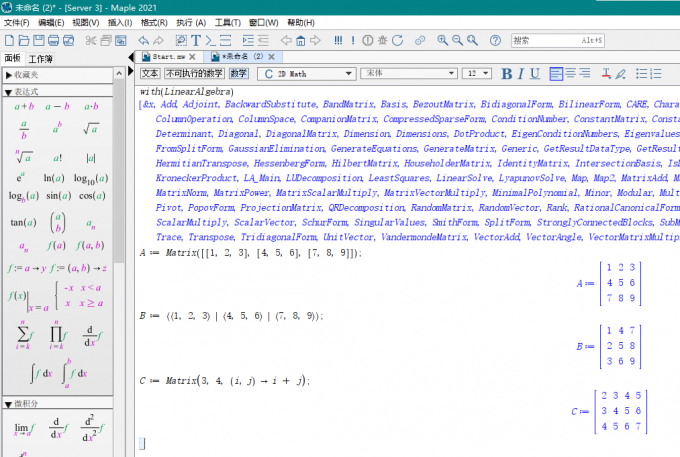Open a file using the folder icon
This screenshot has height=457, width=680.
tap(24, 40)
